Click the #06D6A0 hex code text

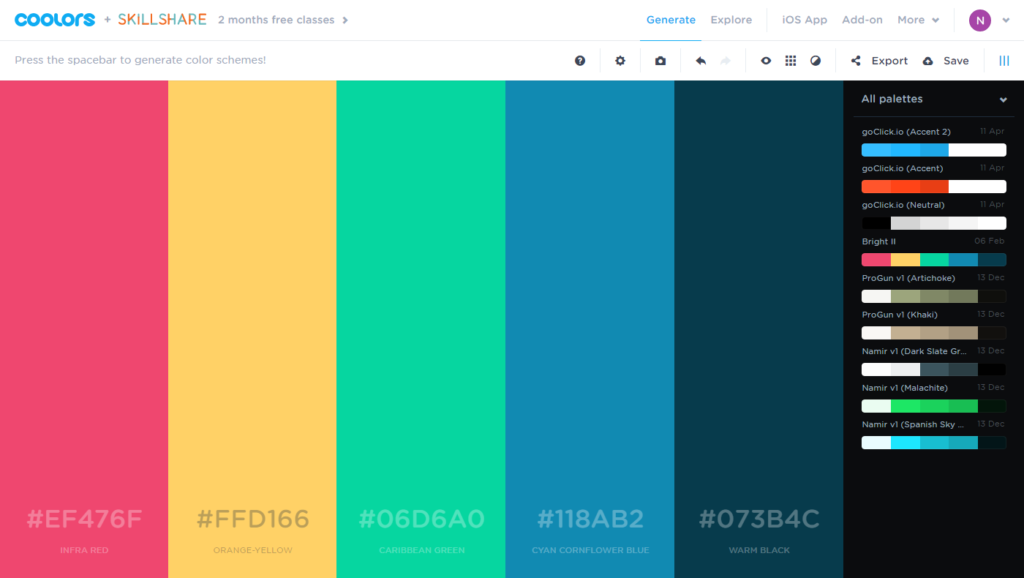[x=421, y=519]
